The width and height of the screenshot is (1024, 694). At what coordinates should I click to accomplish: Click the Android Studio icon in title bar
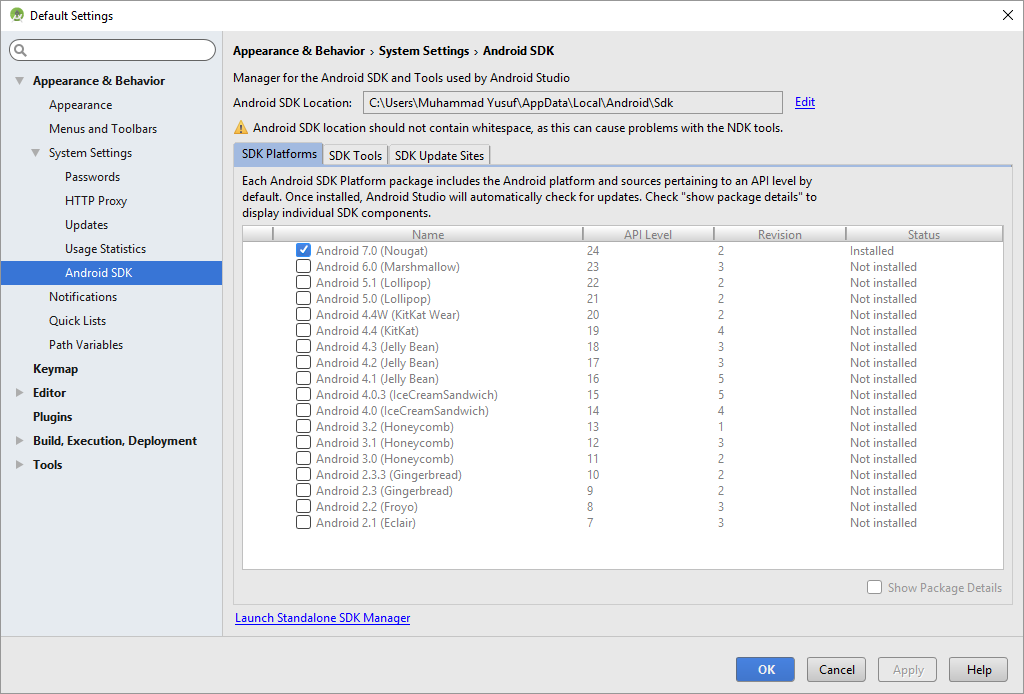pos(16,15)
